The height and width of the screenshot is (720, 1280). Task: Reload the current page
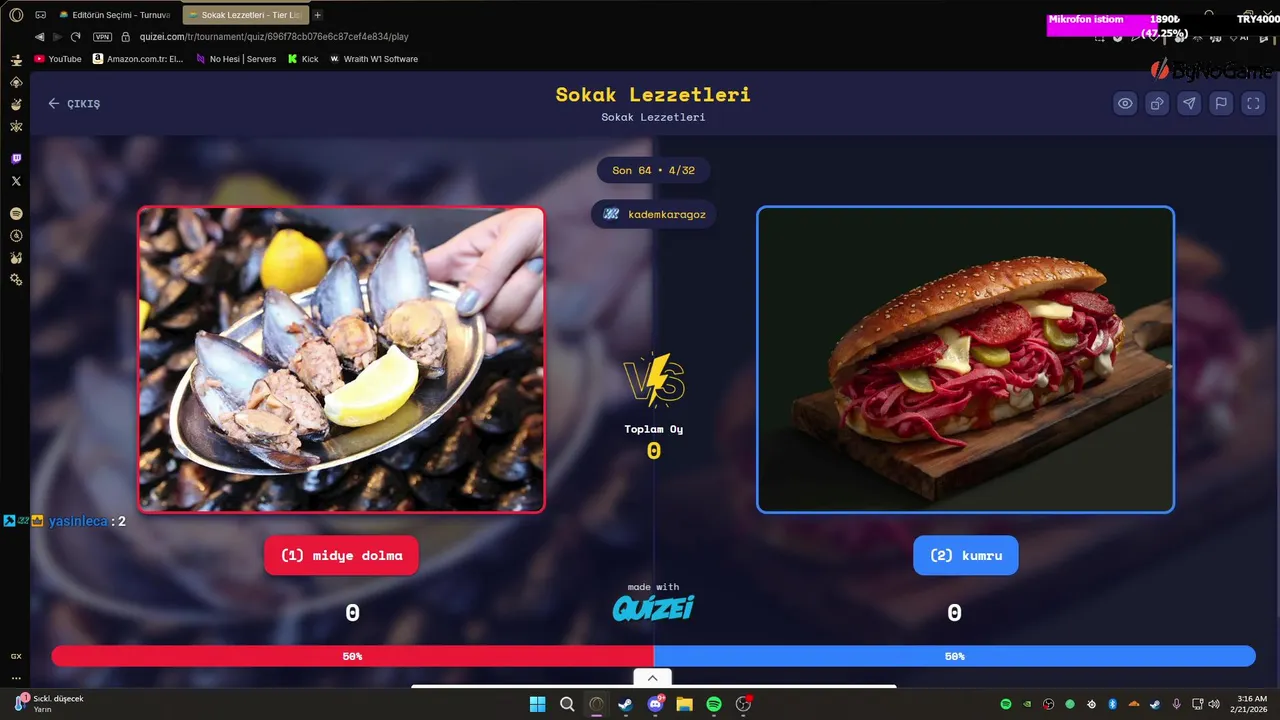click(76, 37)
